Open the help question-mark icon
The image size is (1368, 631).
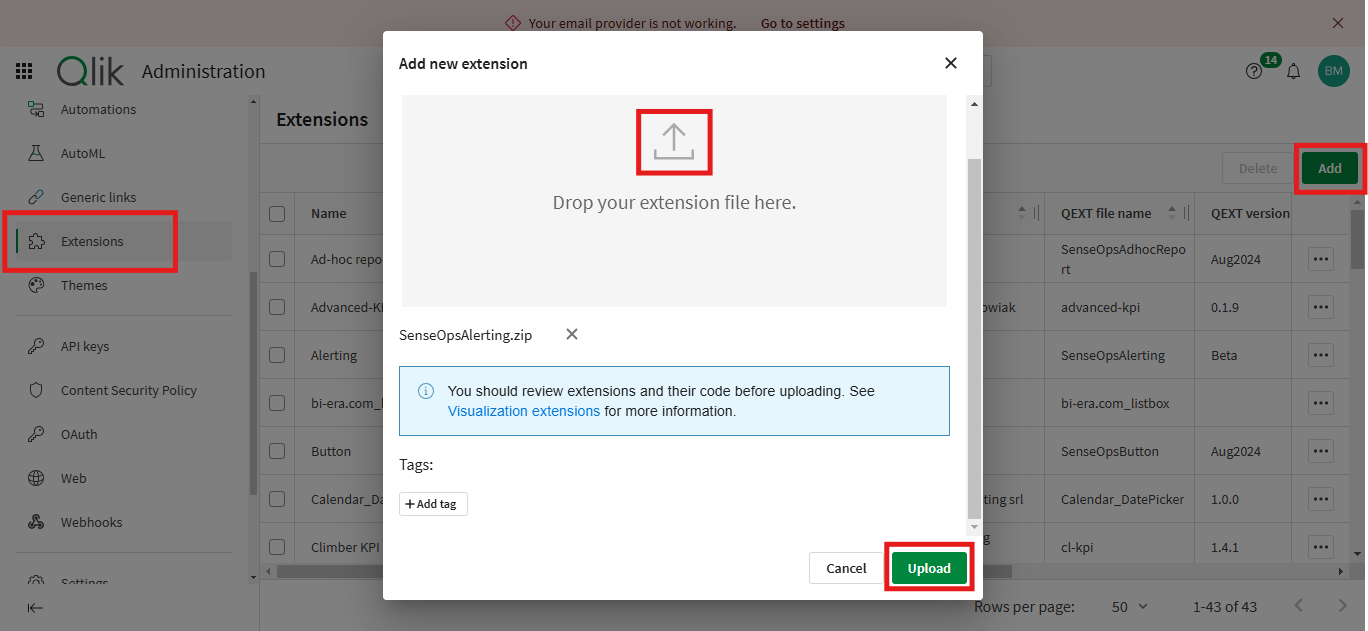click(1253, 70)
